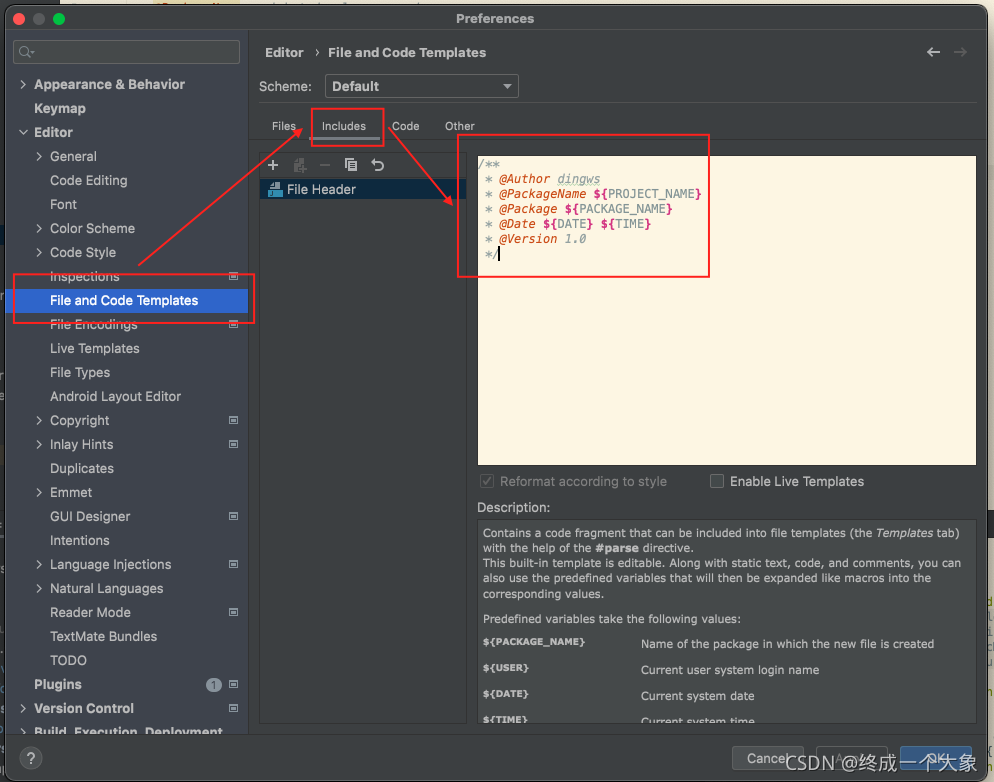Expand the Inlay Hints node
994x782 pixels.
39,444
